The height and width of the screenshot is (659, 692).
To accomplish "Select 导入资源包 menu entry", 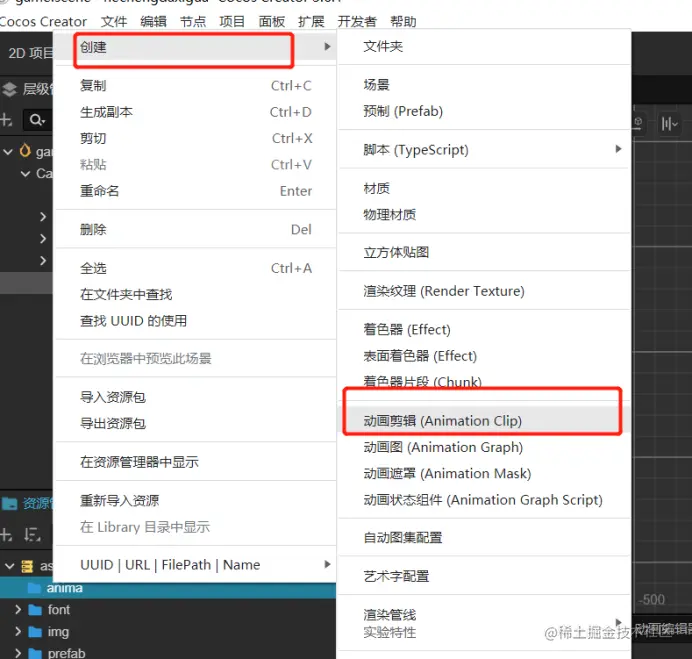I will click(196, 397).
